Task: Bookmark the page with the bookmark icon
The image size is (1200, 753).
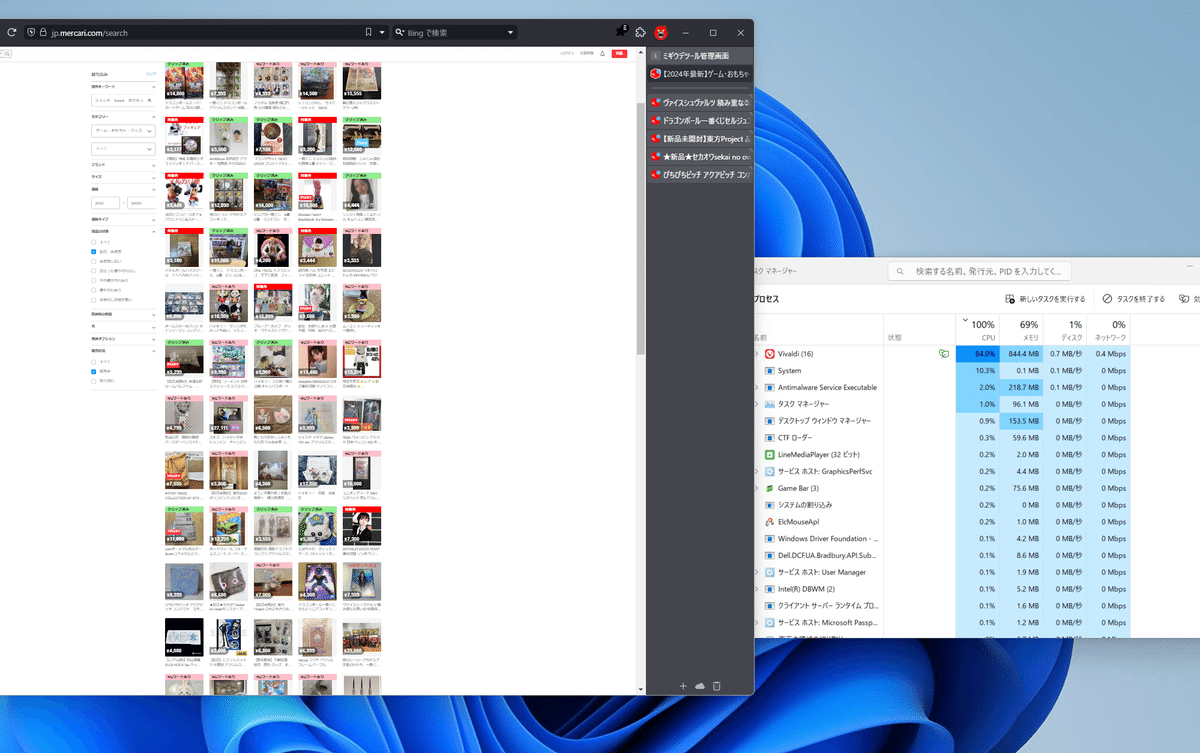Action: pyautogui.click(x=369, y=32)
